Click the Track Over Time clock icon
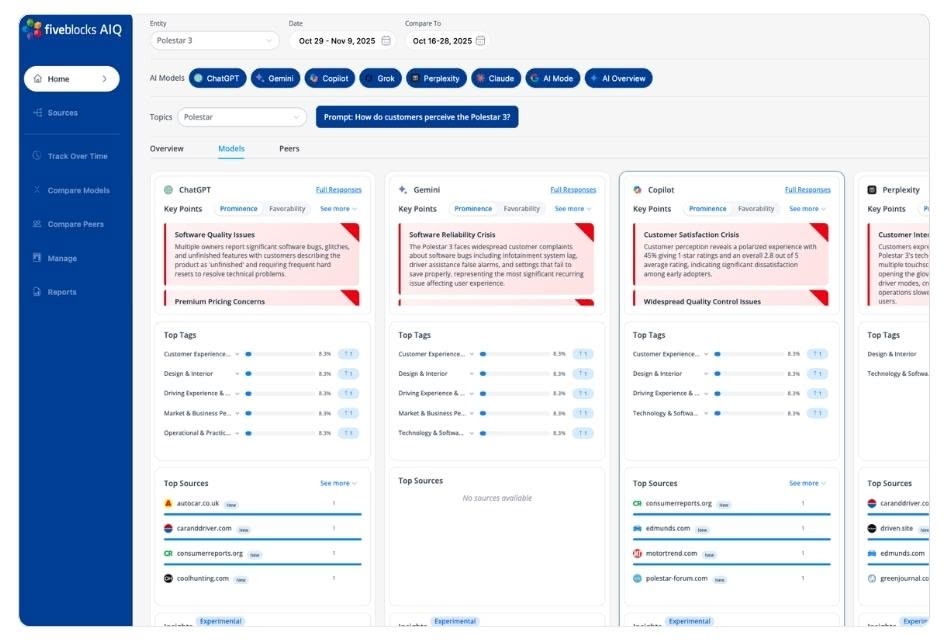The height and width of the screenshot is (640, 948). (37, 156)
